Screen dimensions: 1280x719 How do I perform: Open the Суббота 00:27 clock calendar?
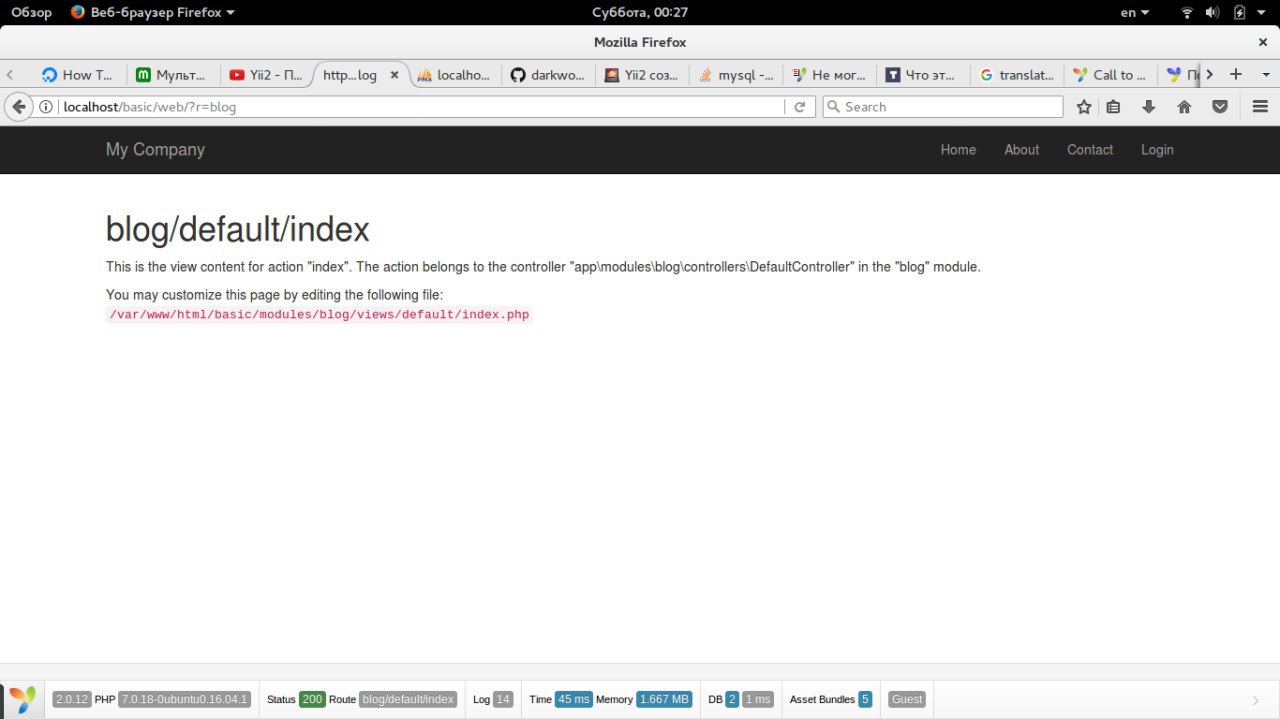(x=640, y=12)
